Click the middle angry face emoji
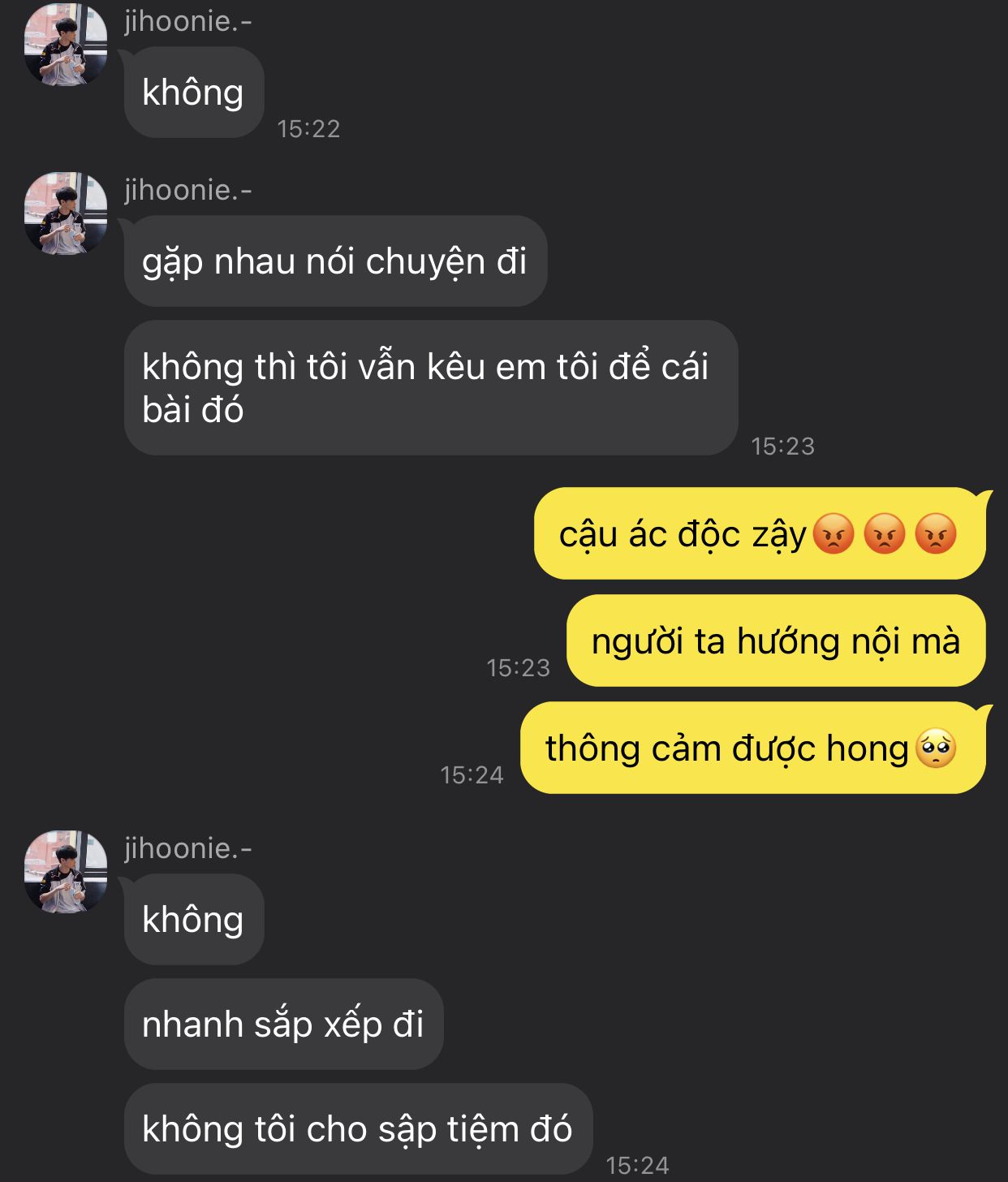The width and height of the screenshot is (1008, 1182). tap(885, 533)
